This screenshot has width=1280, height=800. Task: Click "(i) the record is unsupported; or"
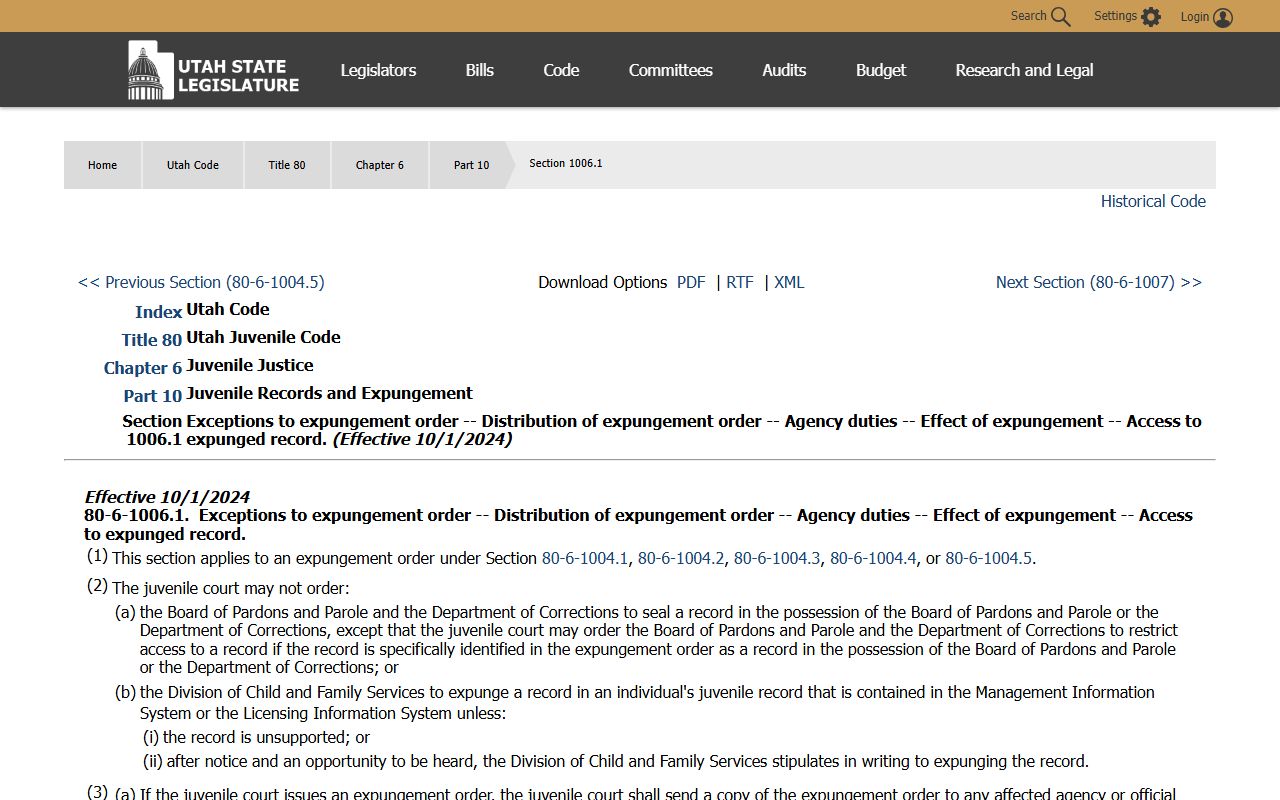click(x=256, y=737)
